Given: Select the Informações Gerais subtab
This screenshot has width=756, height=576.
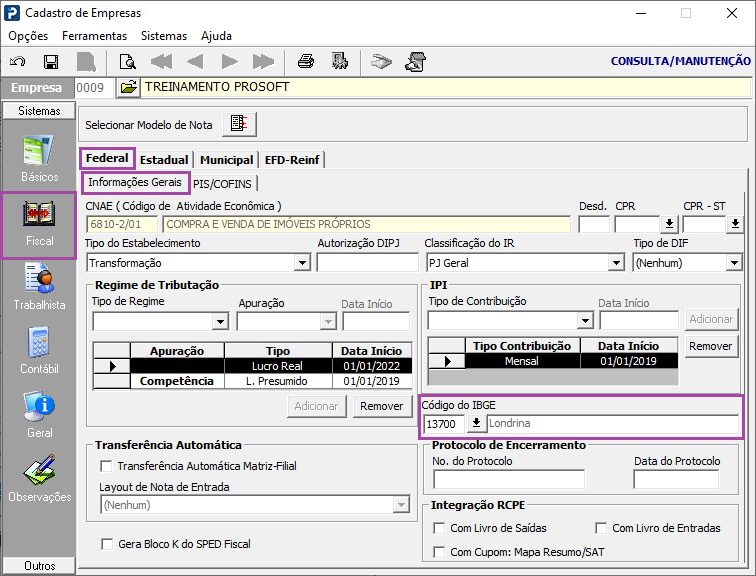Looking at the screenshot, I should pyautogui.click(x=135, y=182).
